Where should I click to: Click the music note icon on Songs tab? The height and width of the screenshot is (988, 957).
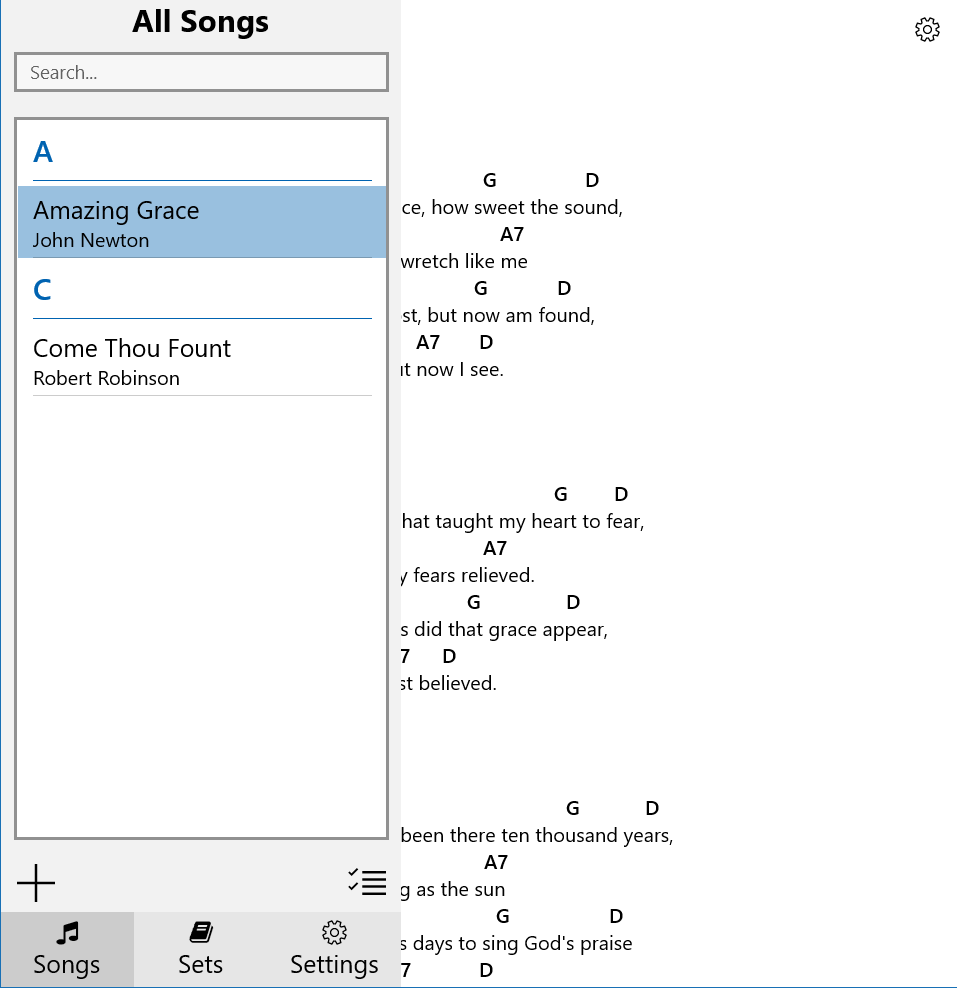pyautogui.click(x=66, y=932)
